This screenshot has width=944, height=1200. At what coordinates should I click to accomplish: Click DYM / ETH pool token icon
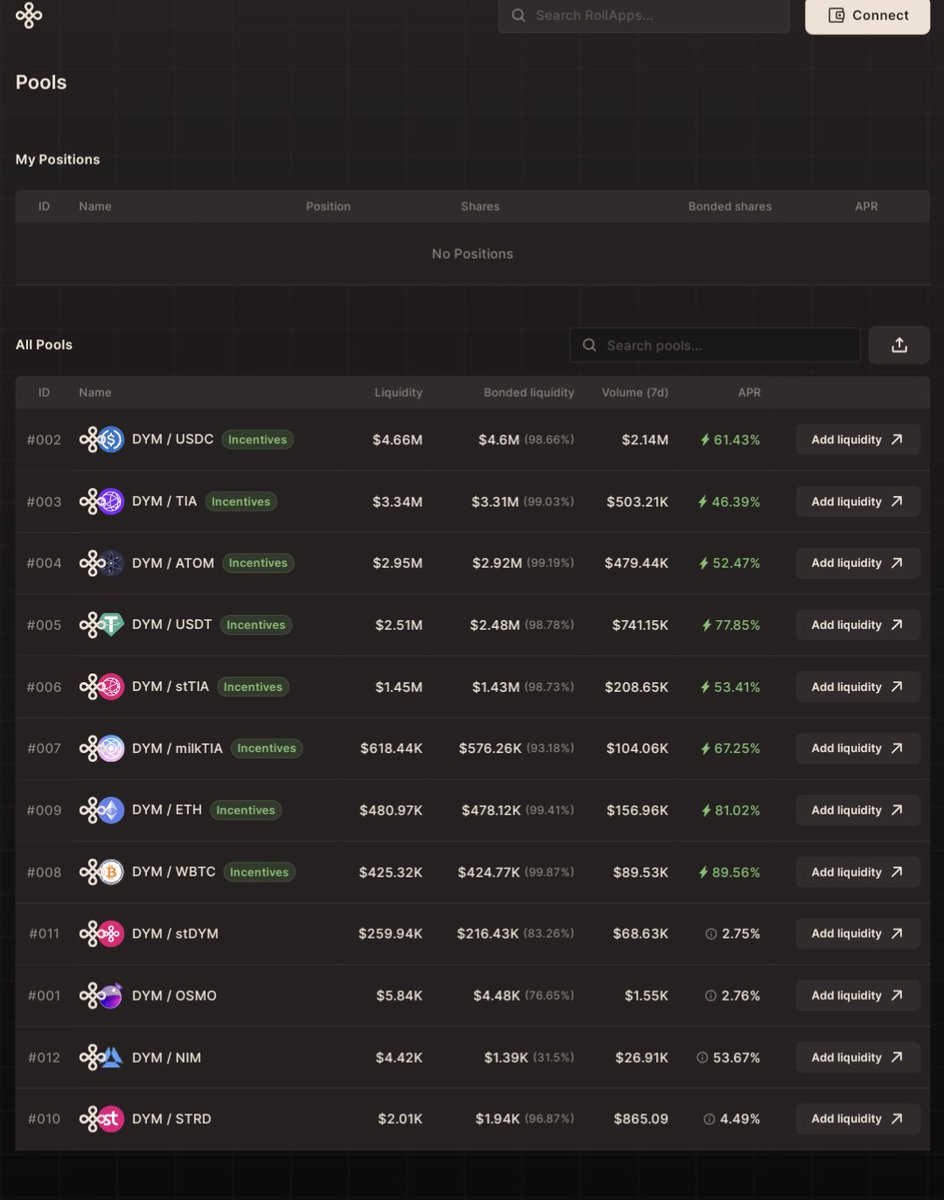102,810
